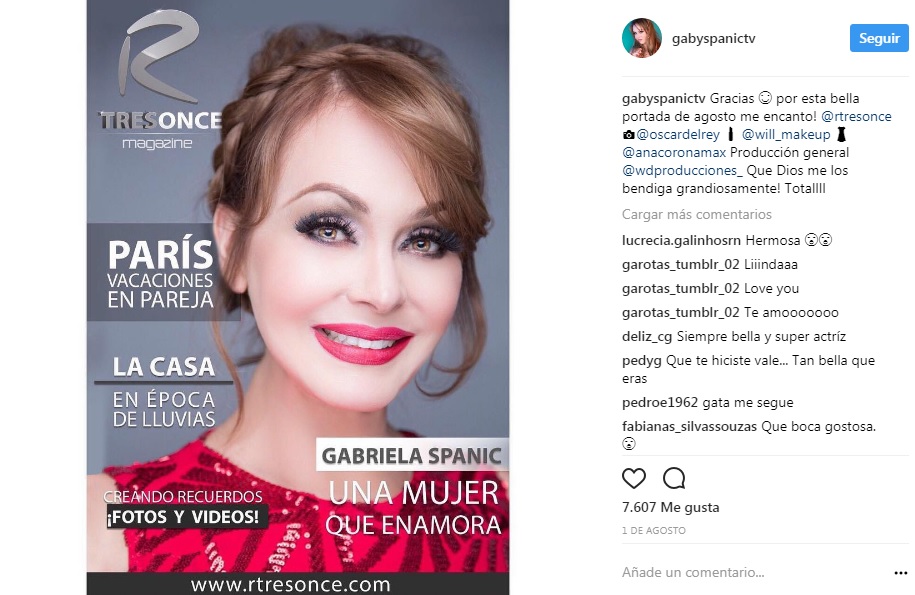Click the 1 DE AGOSTO post date
The height and width of the screenshot is (595, 915).
(x=654, y=530)
